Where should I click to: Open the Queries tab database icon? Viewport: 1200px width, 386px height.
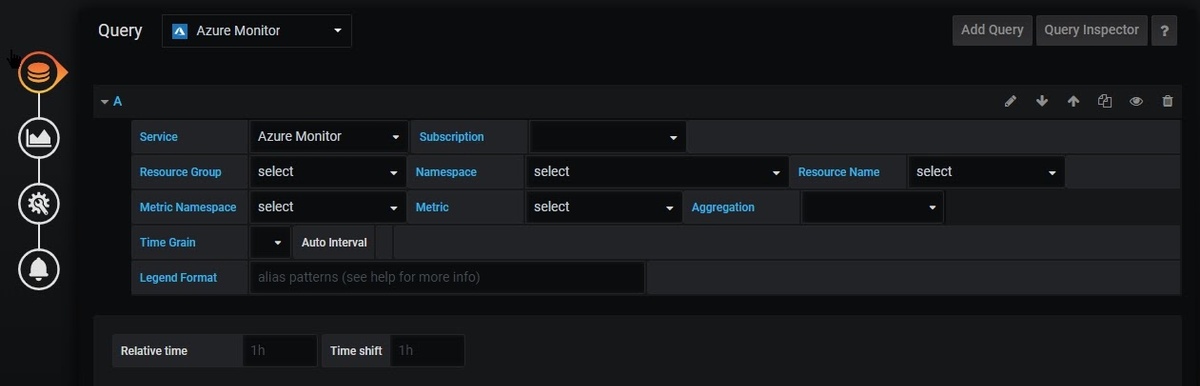coord(39,73)
